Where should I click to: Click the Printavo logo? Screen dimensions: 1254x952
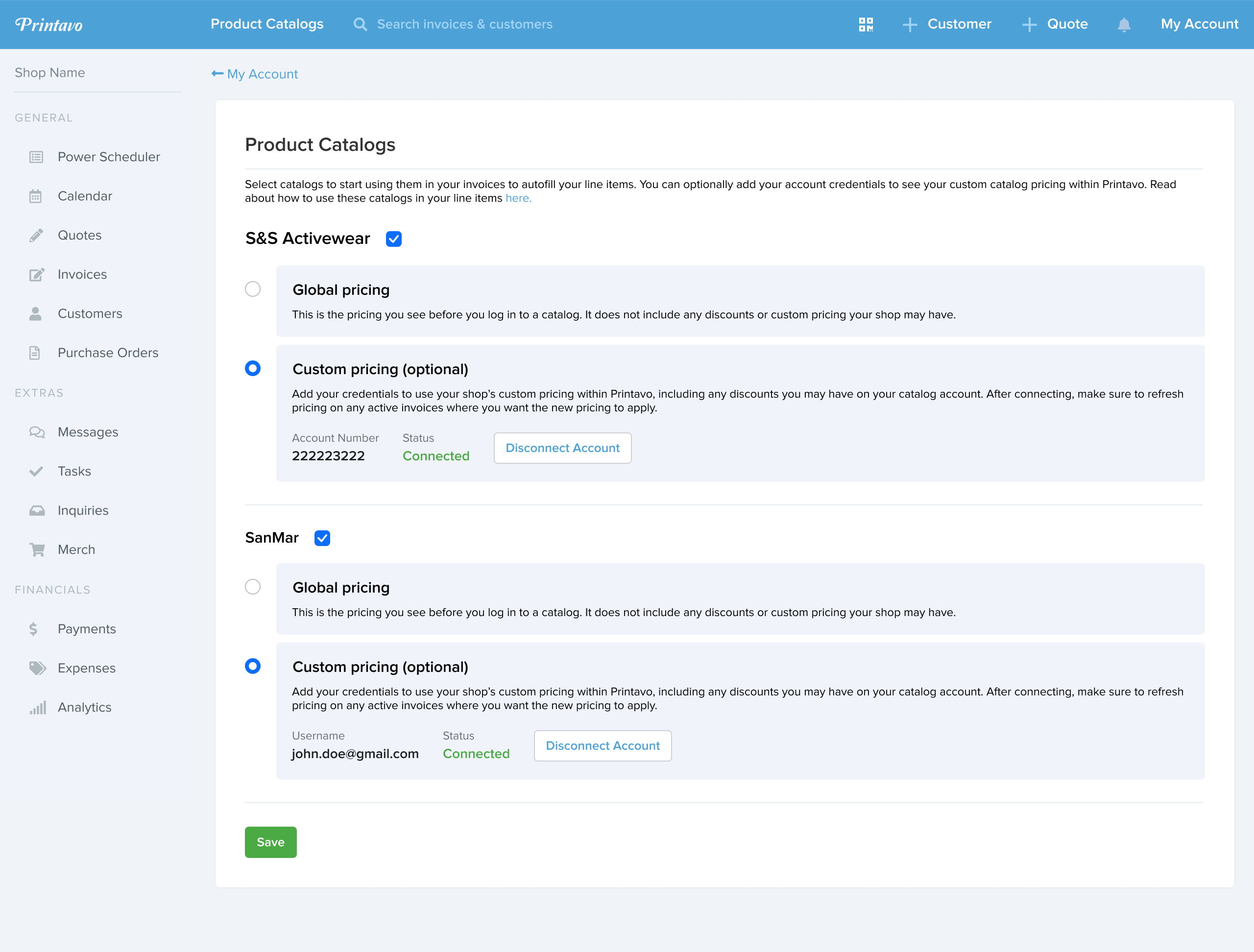pos(49,24)
